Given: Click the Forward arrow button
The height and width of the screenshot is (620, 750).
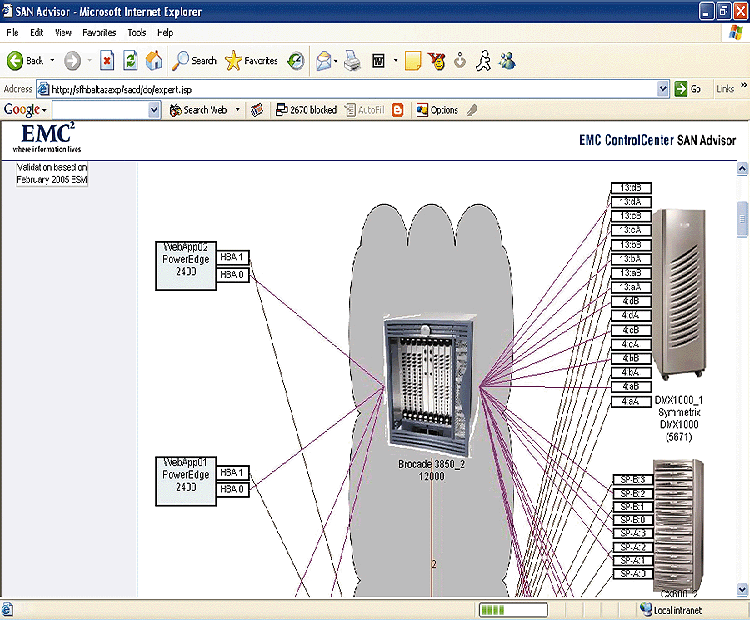Looking at the screenshot, I should tap(73, 61).
